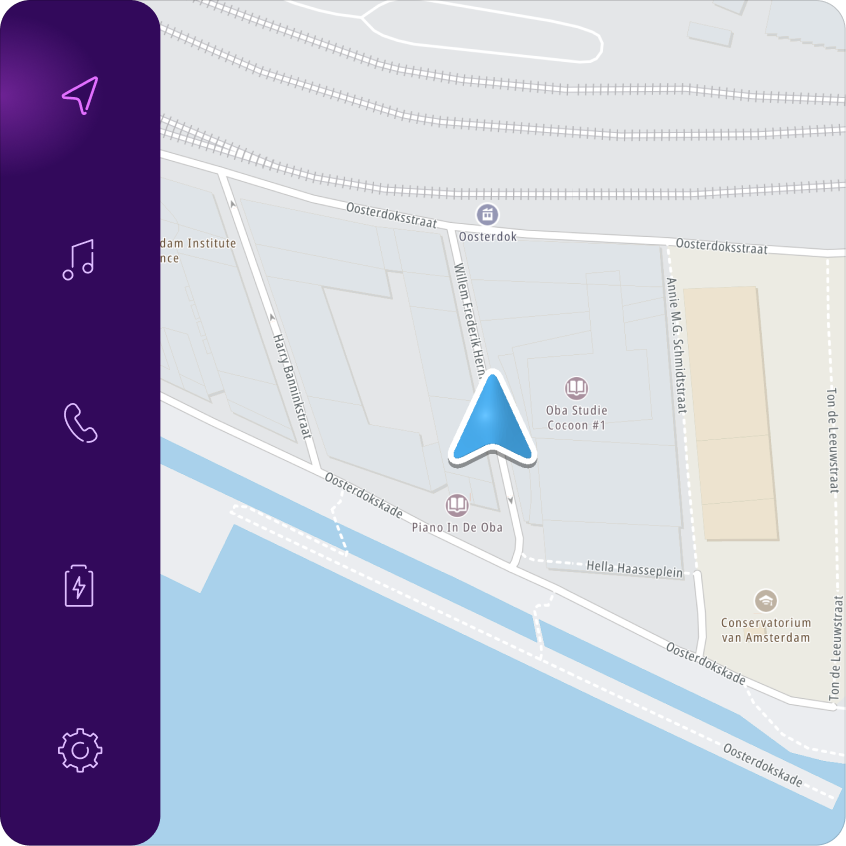Screen dimensions: 846x846
Task: Click the Conservatorium van Amsterdam label
Action: [766, 630]
